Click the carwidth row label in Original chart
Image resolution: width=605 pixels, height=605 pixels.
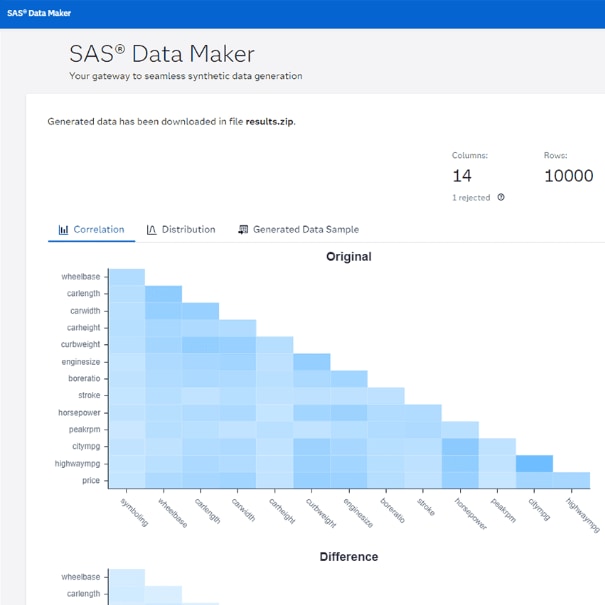point(85,311)
